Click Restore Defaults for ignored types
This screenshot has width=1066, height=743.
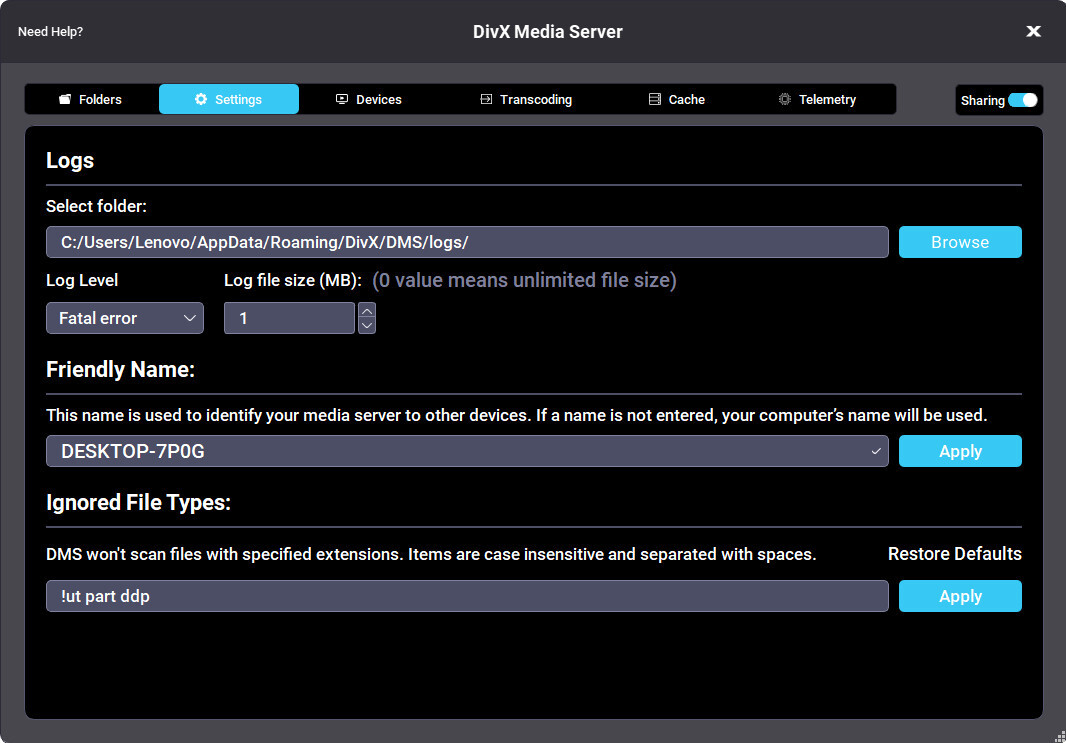(955, 554)
